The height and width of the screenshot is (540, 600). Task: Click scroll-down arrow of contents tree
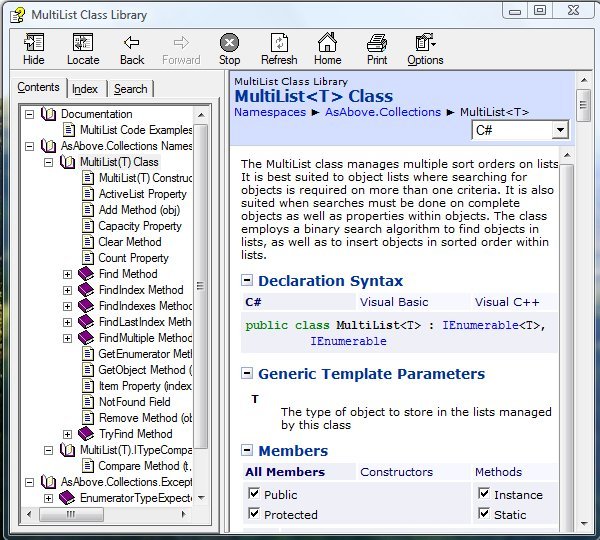click(201, 498)
